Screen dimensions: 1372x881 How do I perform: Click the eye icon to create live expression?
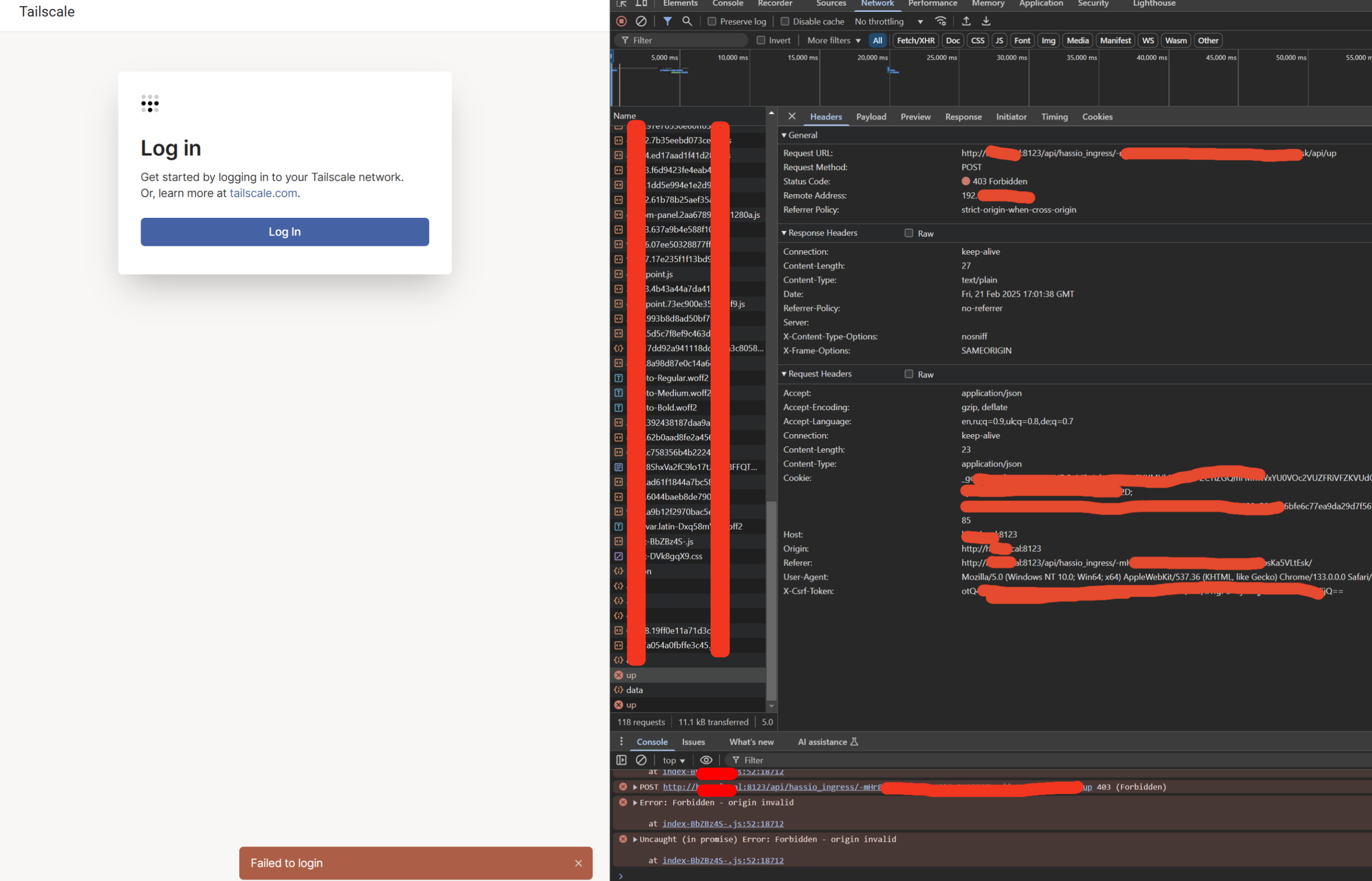(706, 760)
